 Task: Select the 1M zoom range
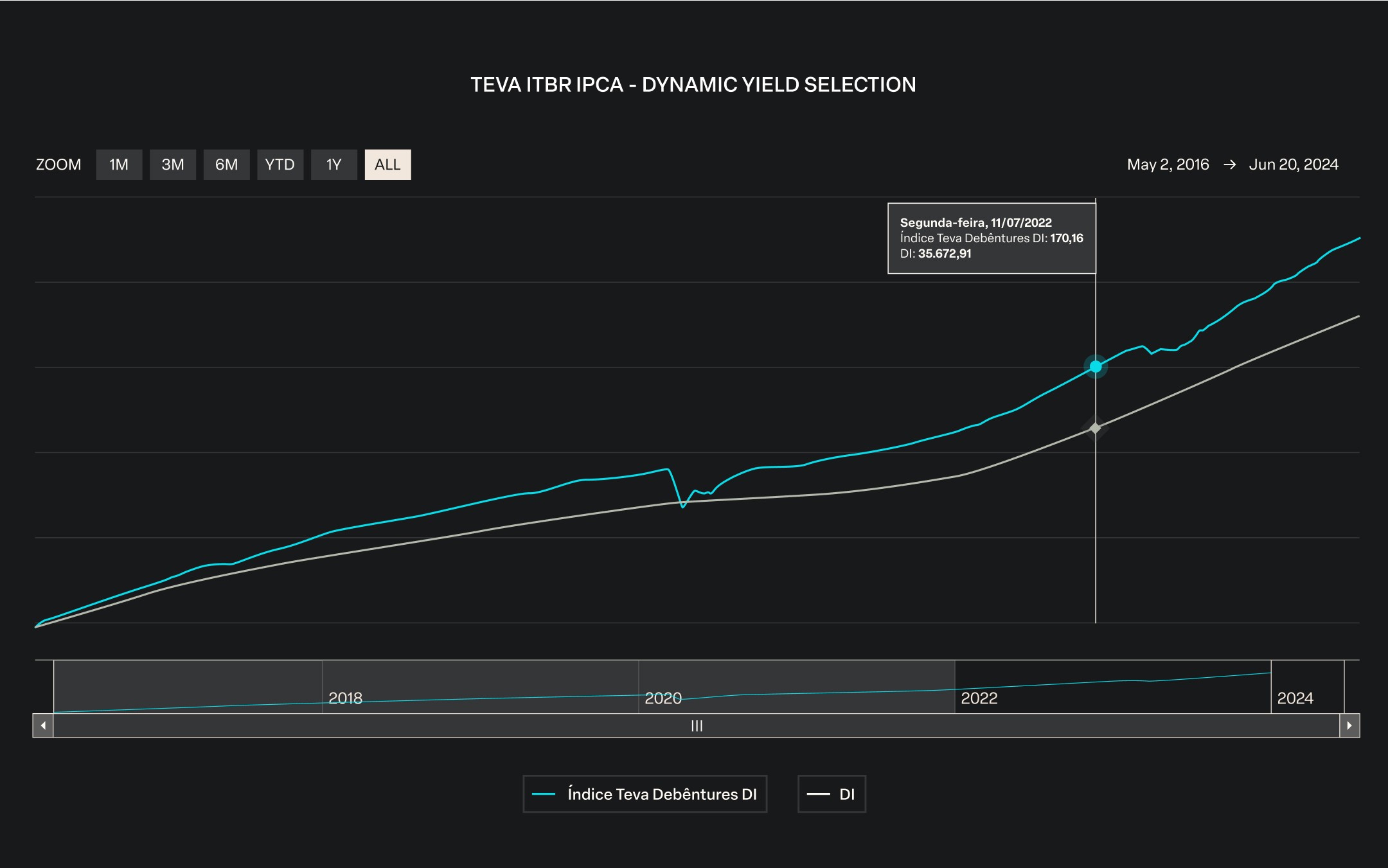point(119,164)
